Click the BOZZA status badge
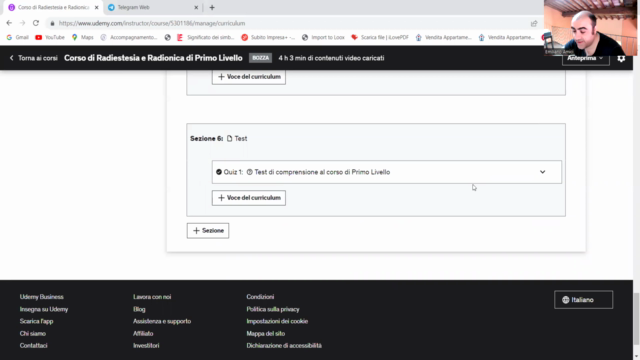This screenshot has height=360, width=640. 260,58
